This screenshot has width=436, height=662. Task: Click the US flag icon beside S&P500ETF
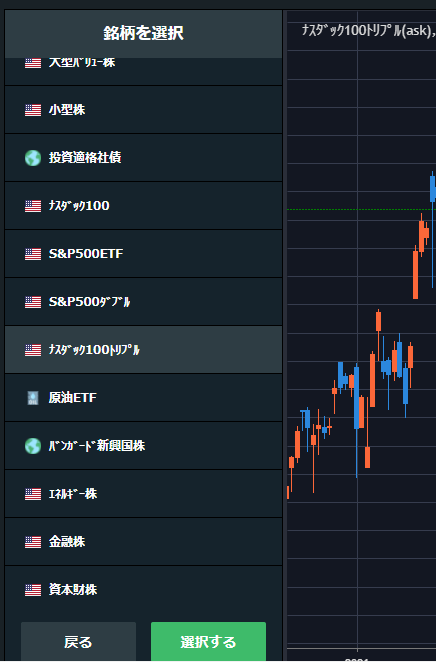point(33,254)
